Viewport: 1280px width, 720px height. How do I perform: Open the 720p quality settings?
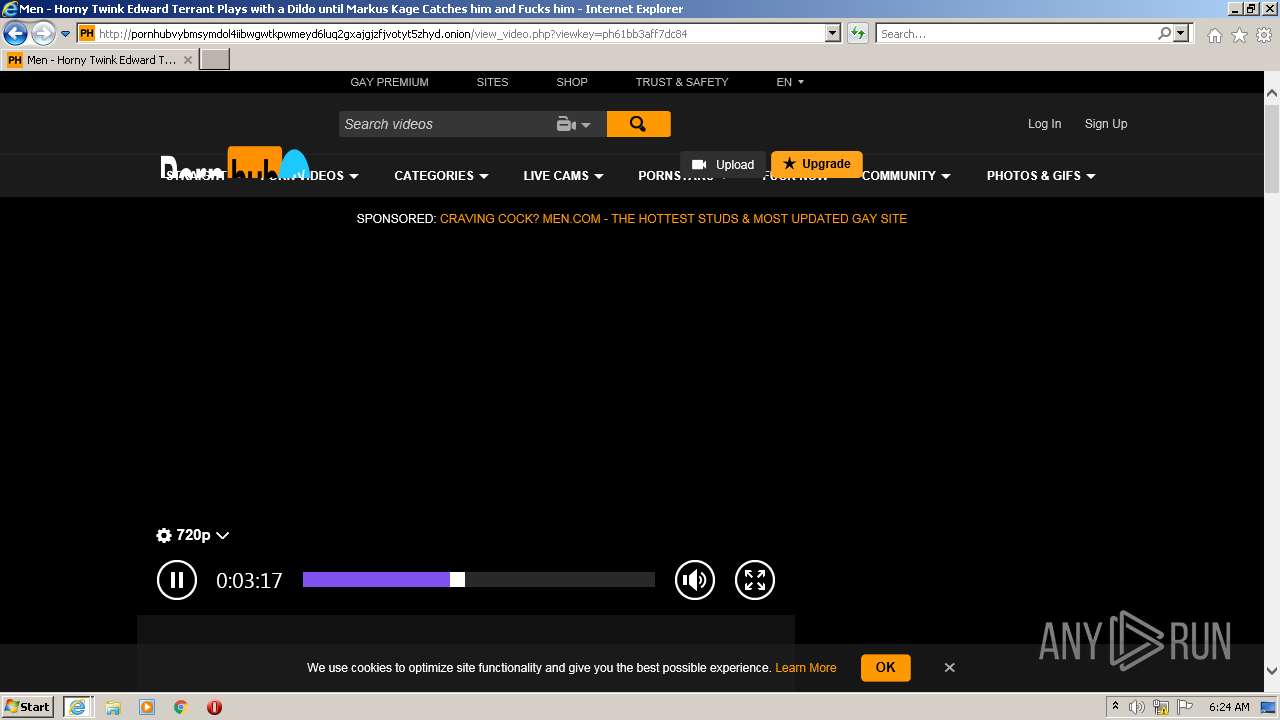193,535
